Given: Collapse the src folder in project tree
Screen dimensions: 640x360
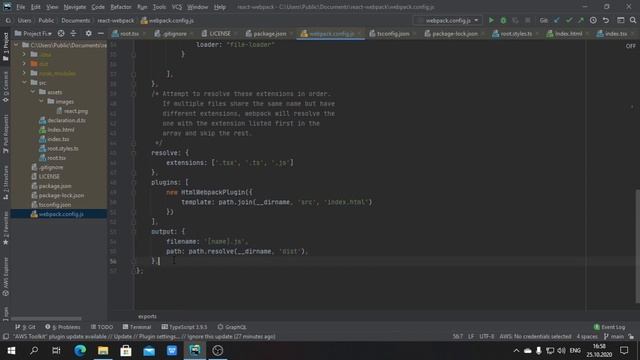Looking at the screenshot, I should [24, 82].
